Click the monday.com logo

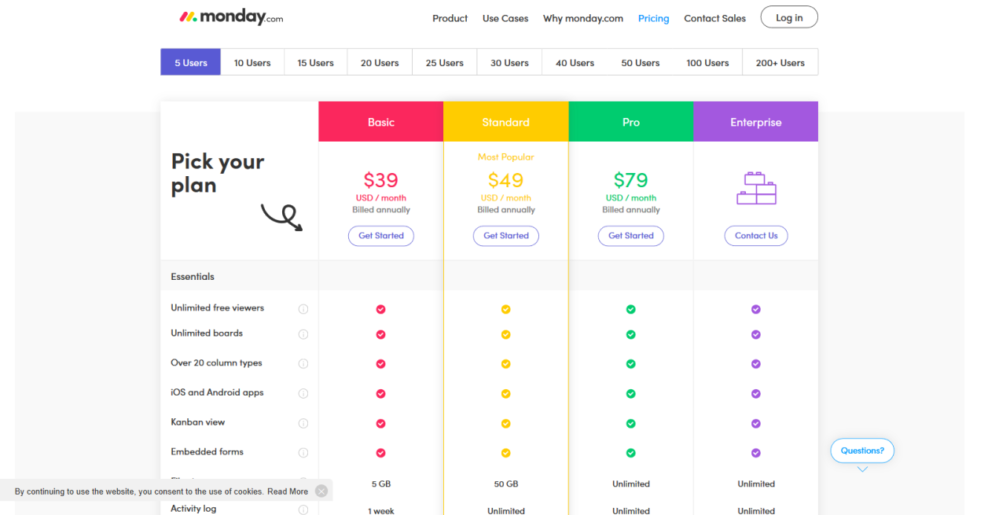pos(231,16)
